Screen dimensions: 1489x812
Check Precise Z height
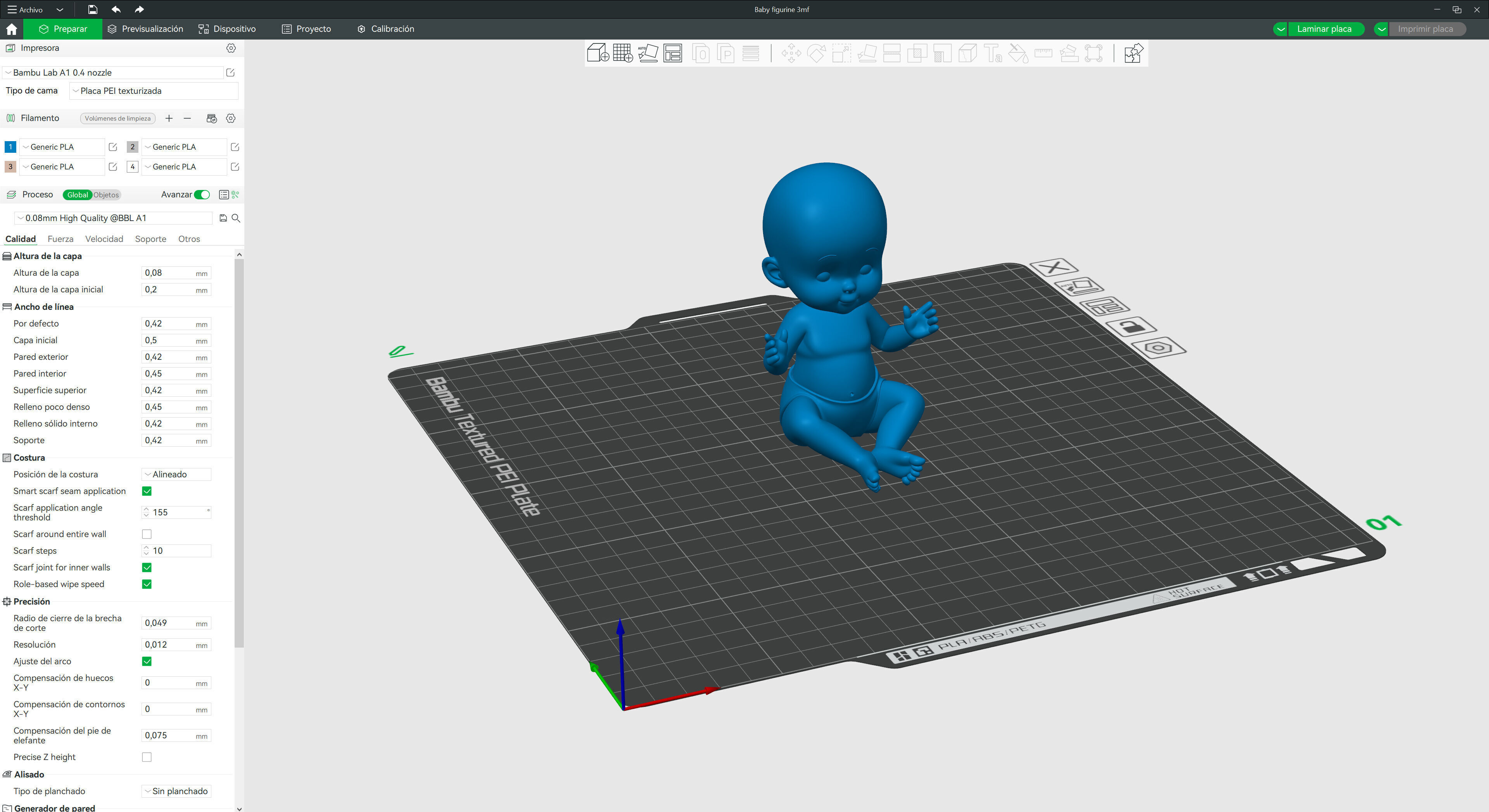tap(147, 757)
